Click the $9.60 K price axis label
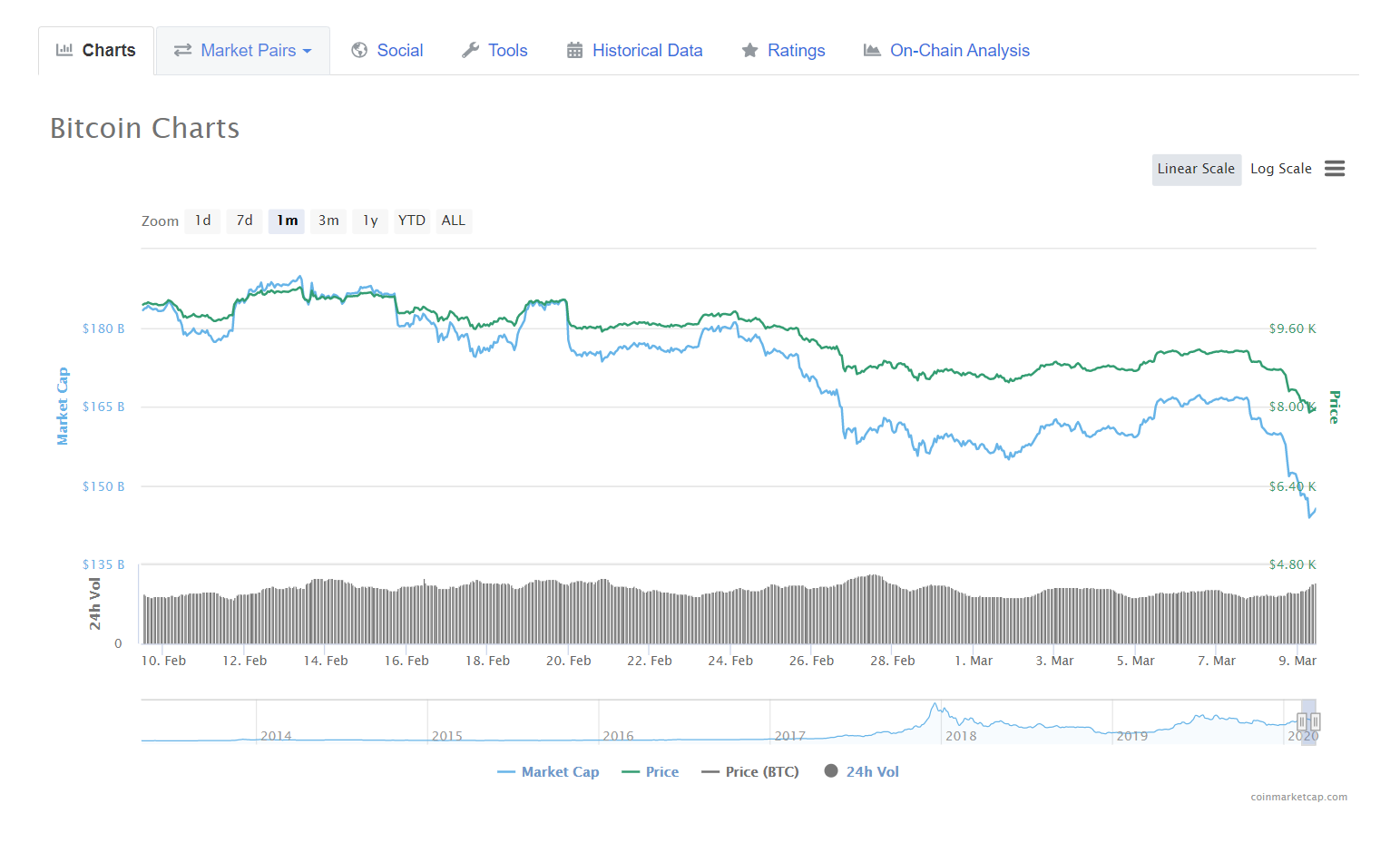The image size is (1400, 843). [1292, 328]
